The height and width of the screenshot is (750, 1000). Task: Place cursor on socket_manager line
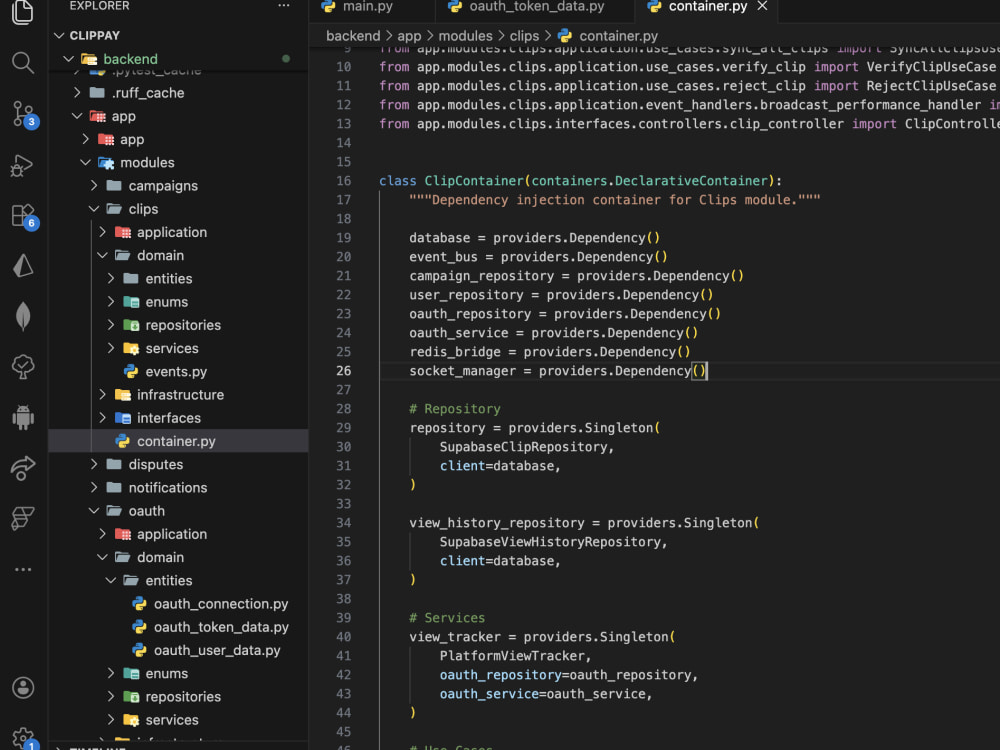click(x=557, y=371)
